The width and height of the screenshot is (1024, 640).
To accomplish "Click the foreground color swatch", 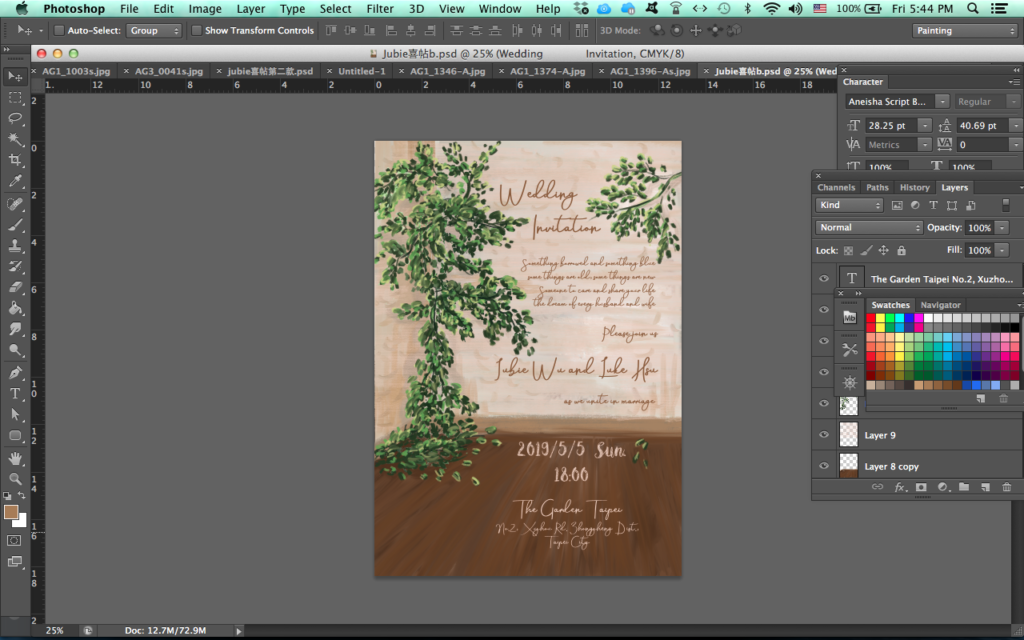I will [11, 512].
